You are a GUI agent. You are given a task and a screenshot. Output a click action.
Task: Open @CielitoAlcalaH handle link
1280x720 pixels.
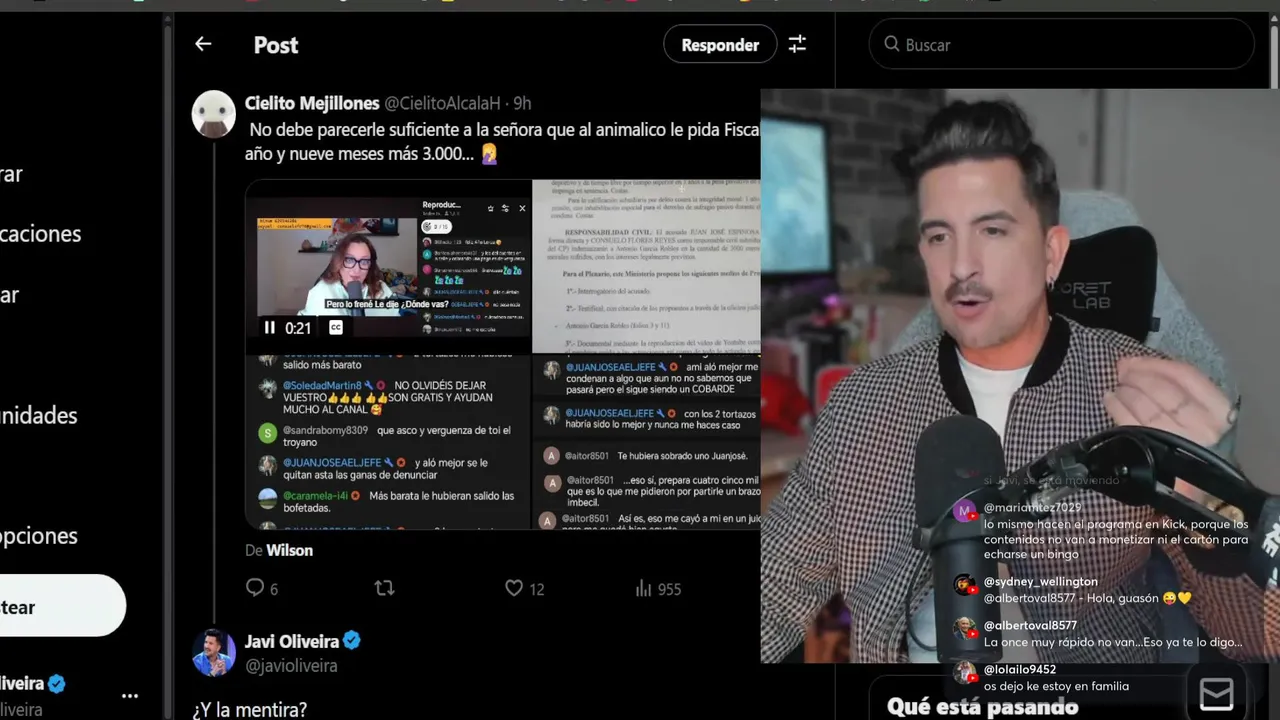[x=442, y=103]
